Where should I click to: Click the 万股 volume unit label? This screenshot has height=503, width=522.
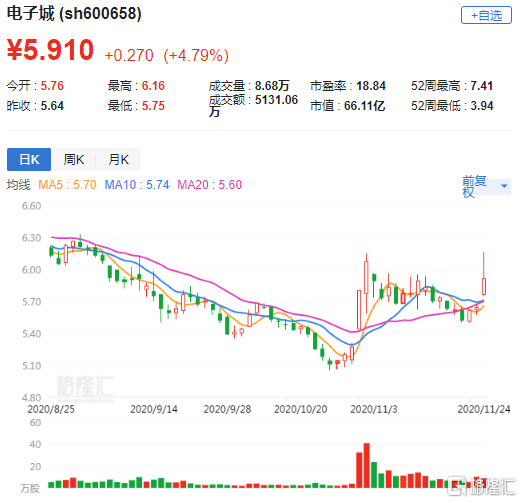click(30, 488)
